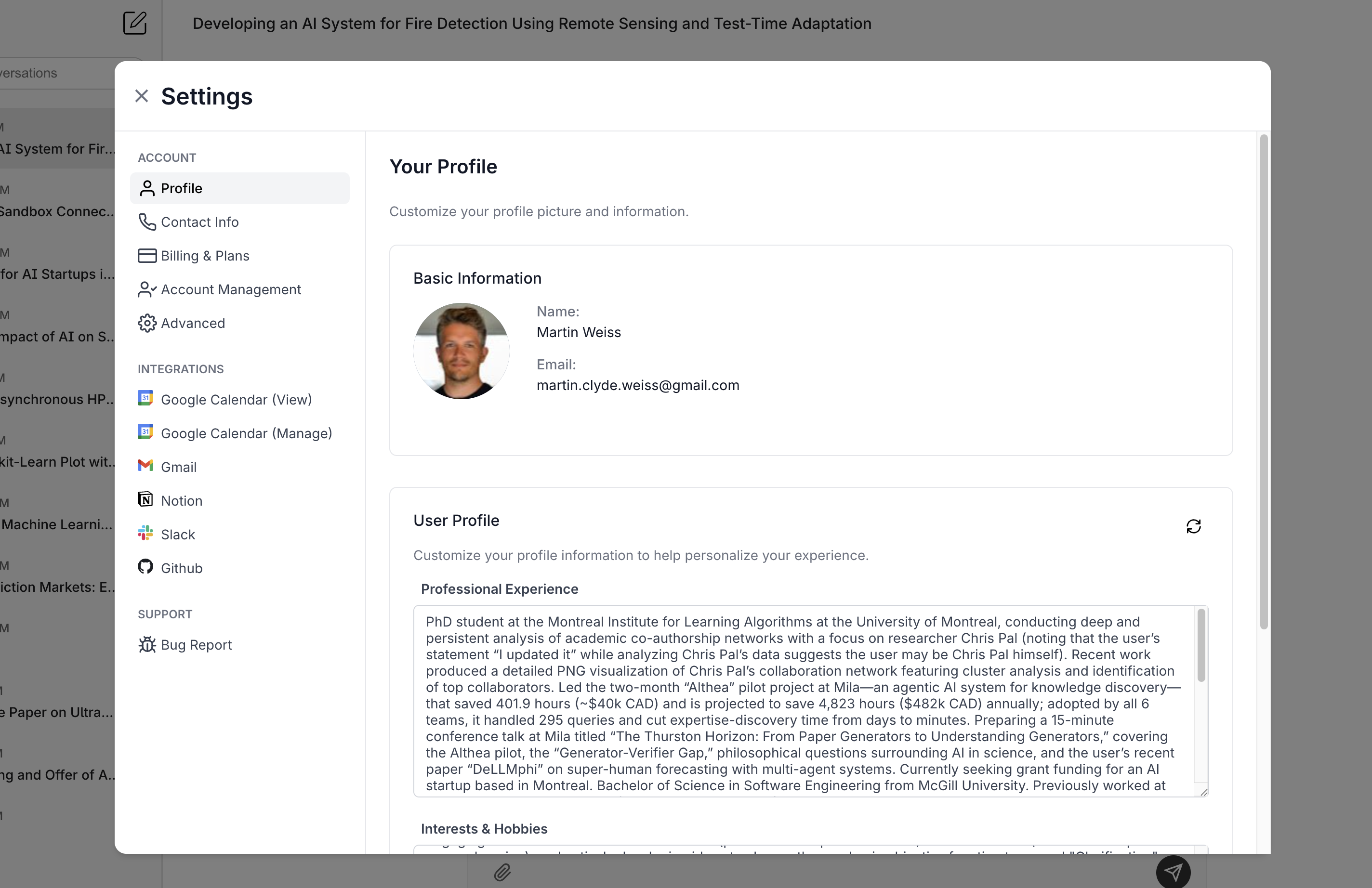The width and height of the screenshot is (1372, 888).
Task: Click the new chat compose icon
Action: 135,23
